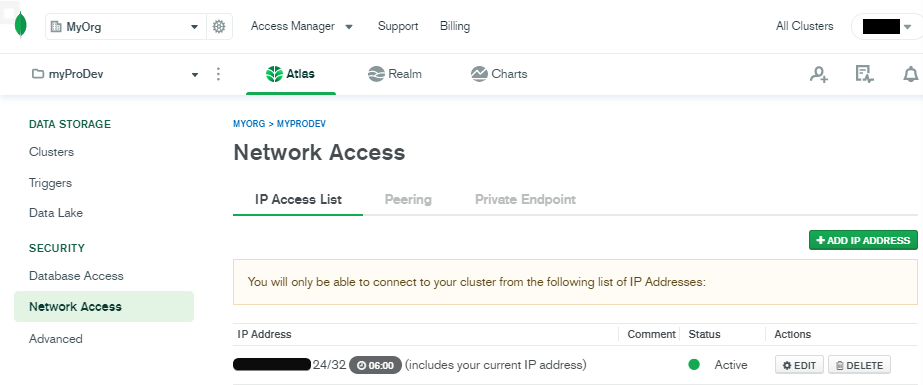The height and width of the screenshot is (385, 923).
Task: Click the invite user icon
Action: [x=819, y=74]
